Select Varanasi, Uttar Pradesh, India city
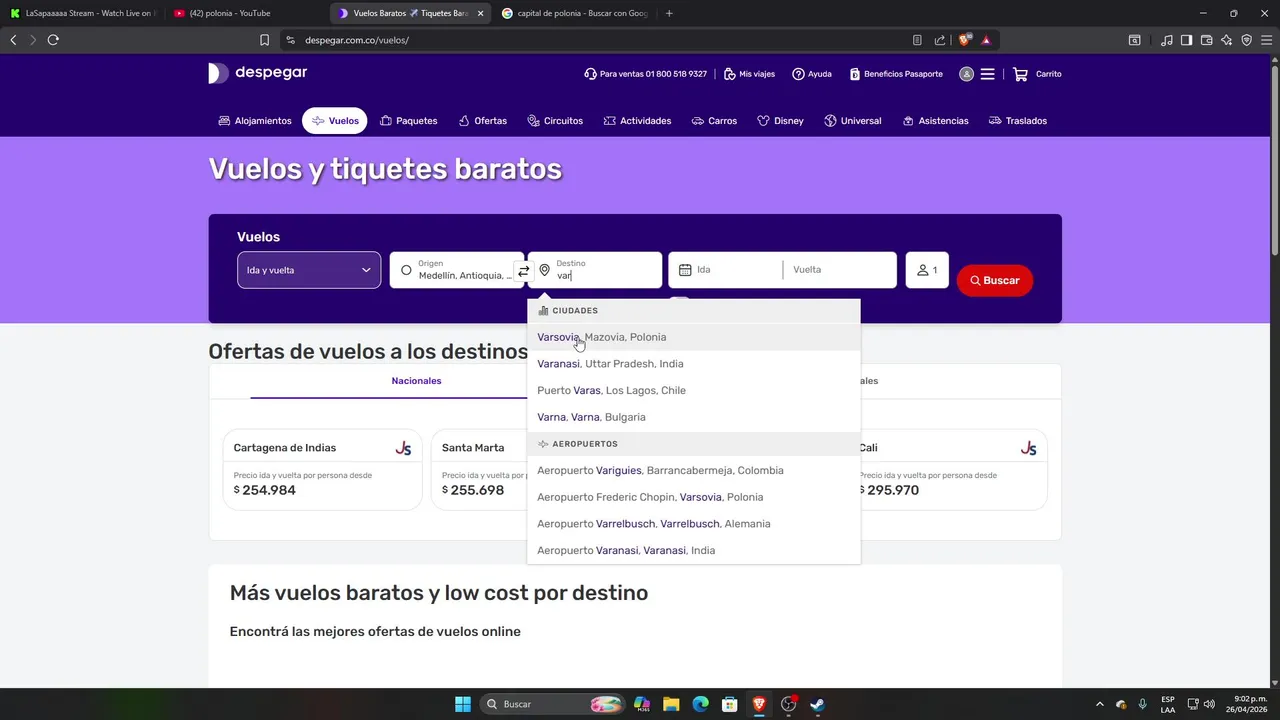Image resolution: width=1280 pixels, height=720 pixels. [x=693, y=364]
